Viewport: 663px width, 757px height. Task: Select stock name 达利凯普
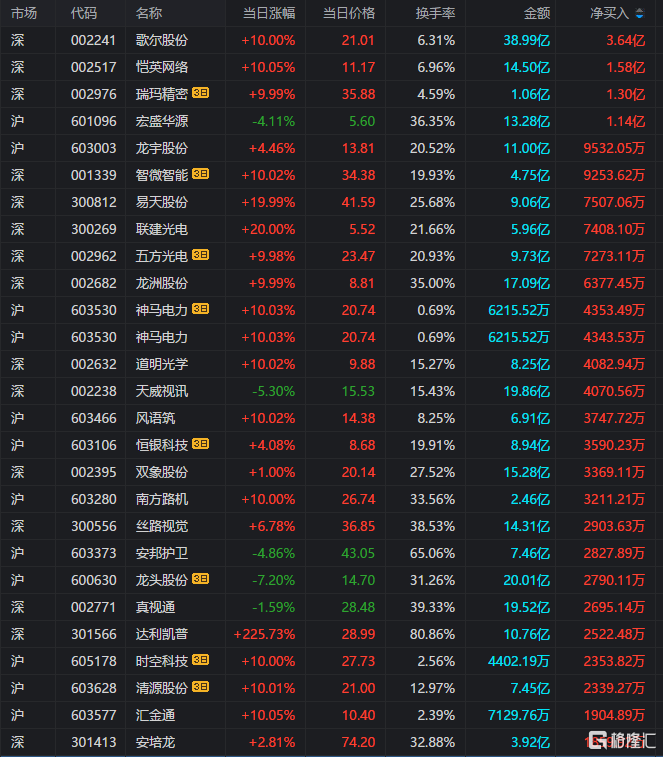tap(162, 634)
